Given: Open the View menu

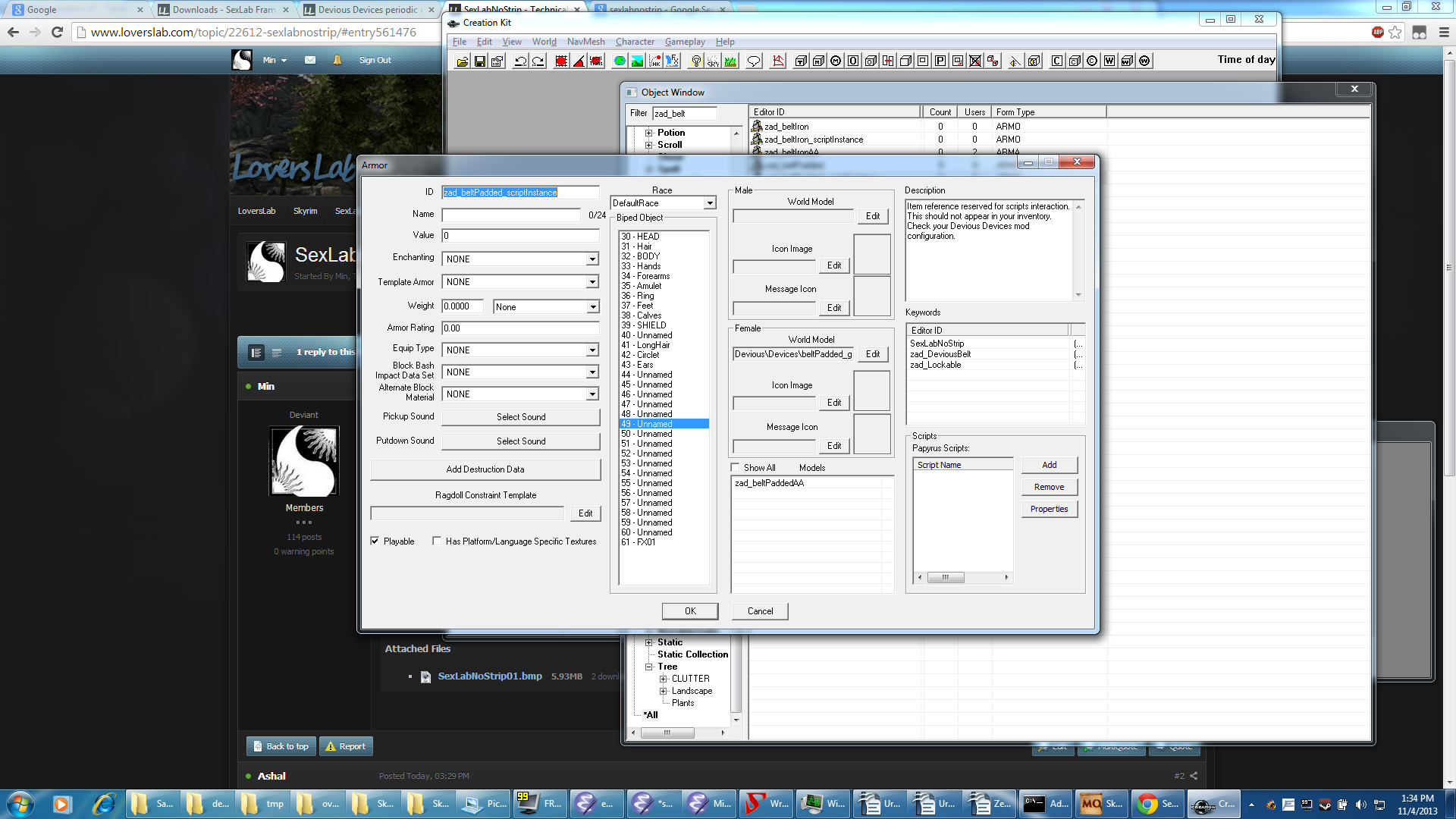Looking at the screenshot, I should pyautogui.click(x=512, y=42).
